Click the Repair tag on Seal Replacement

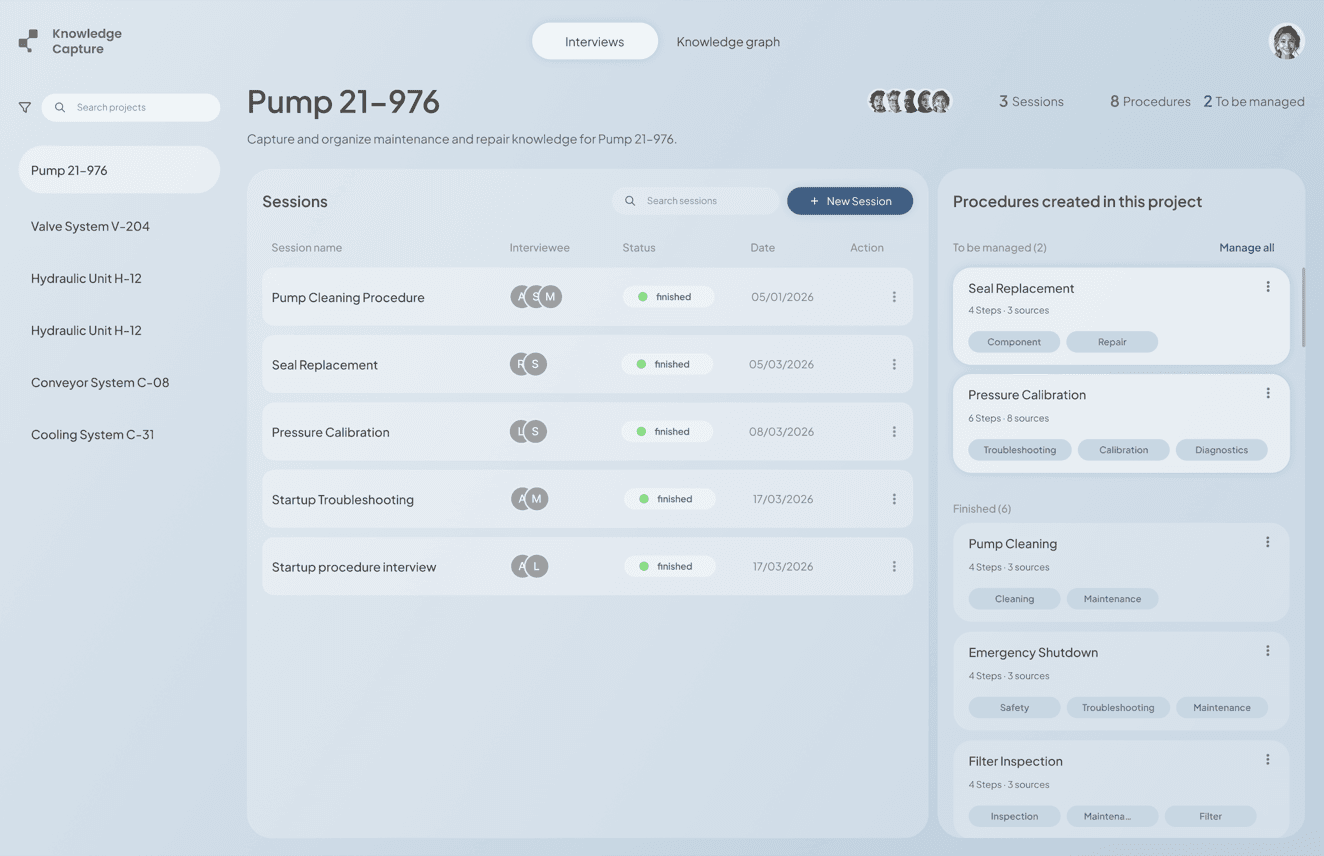pos(1112,342)
